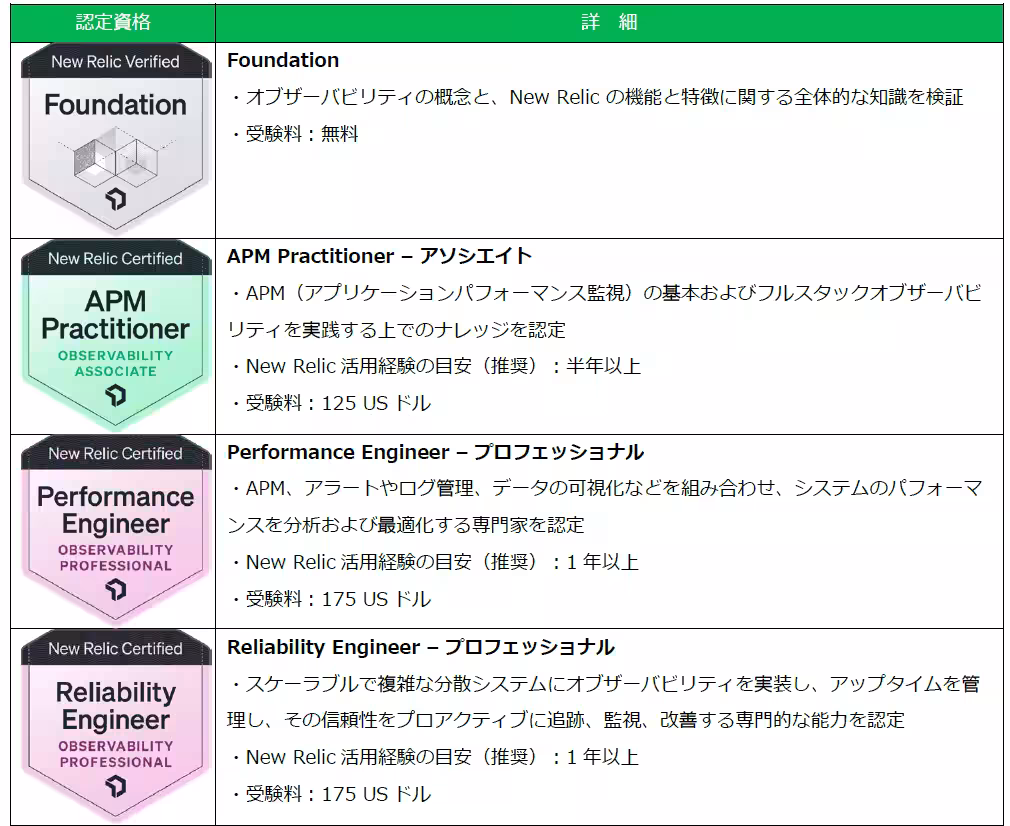The height and width of the screenshot is (826, 1010).
Task: Click New Relic logo on Foundation badge
Action: [116, 199]
